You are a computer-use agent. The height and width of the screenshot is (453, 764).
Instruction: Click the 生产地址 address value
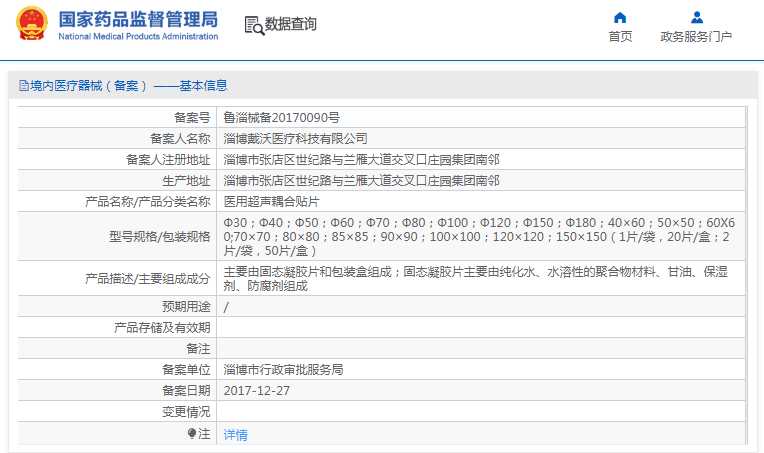(362, 180)
